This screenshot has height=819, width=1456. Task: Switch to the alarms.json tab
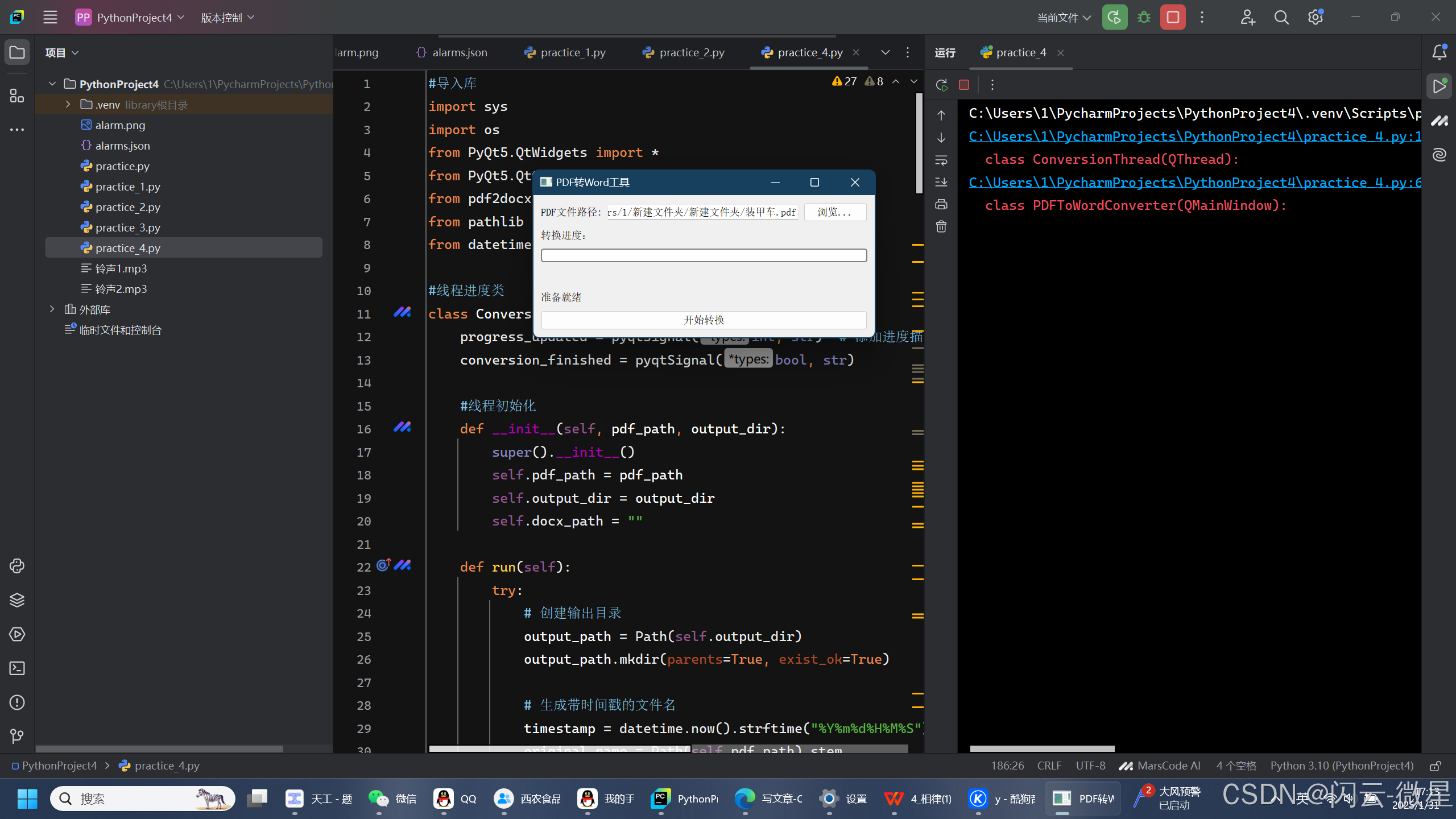[x=452, y=52]
